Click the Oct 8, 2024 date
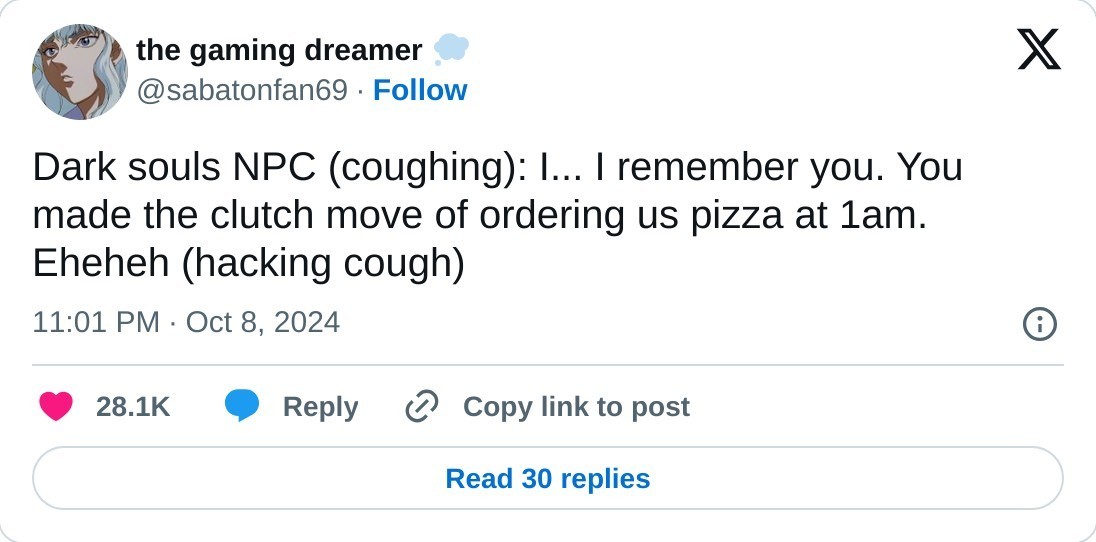 coord(263,322)
